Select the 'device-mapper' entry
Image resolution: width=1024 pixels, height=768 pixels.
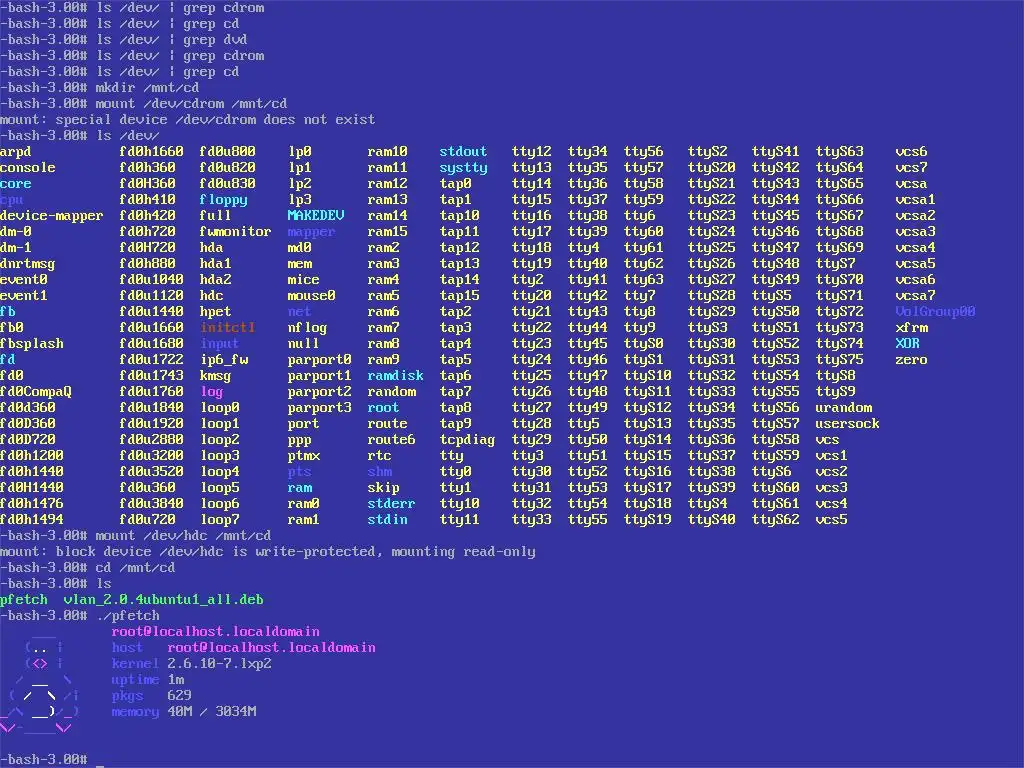click(52, 216)
